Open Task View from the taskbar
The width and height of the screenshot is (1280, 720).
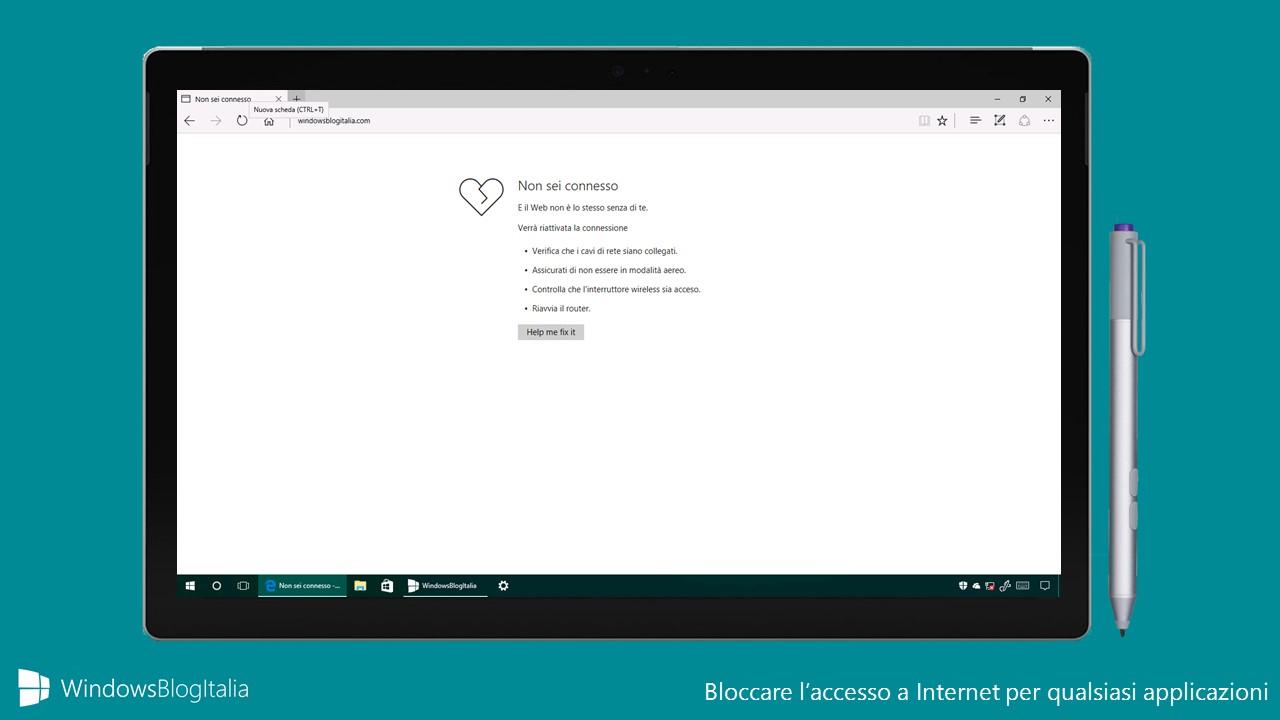click(x=243, y=586)
